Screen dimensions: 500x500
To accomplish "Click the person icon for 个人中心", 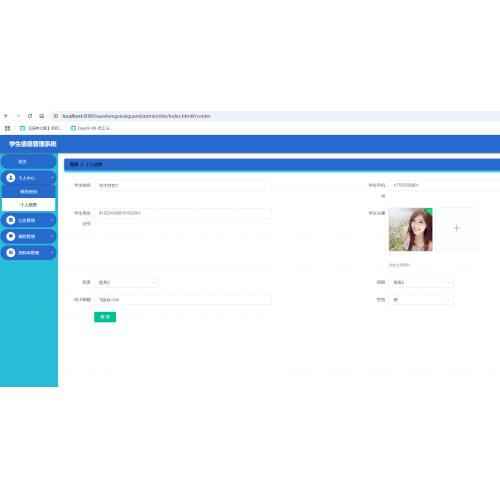I will (11, 178).
